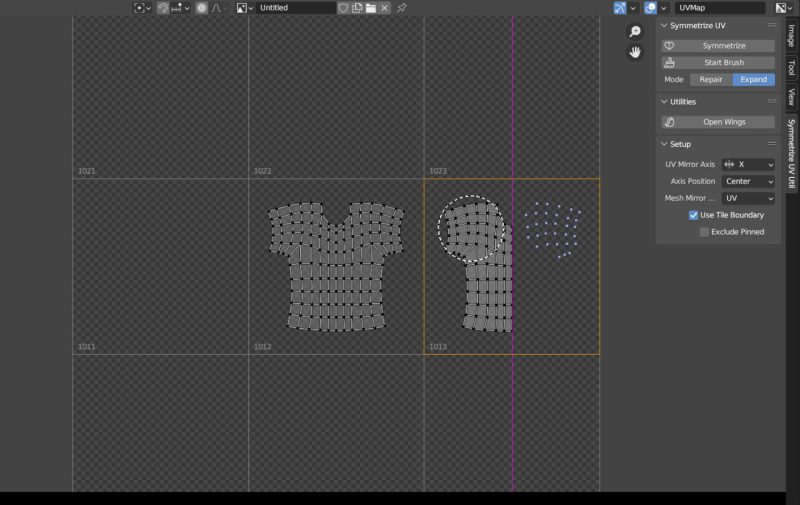800x505 pixels.
Task: Open the UV Mirror Axis dropdown
Action: point(748,164)
